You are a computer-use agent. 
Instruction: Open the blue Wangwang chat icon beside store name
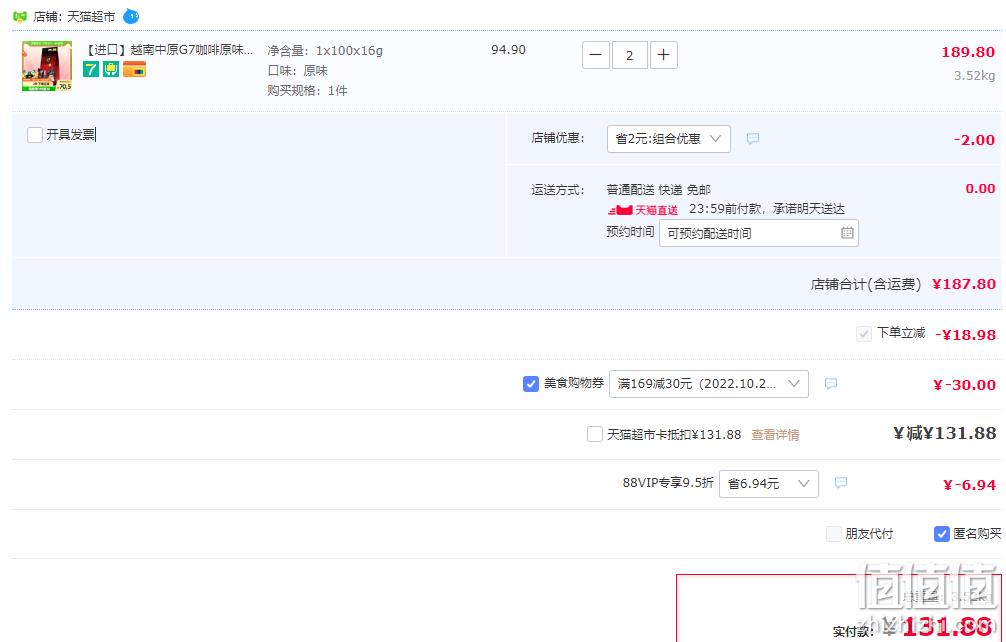click(x=131, y=16)
